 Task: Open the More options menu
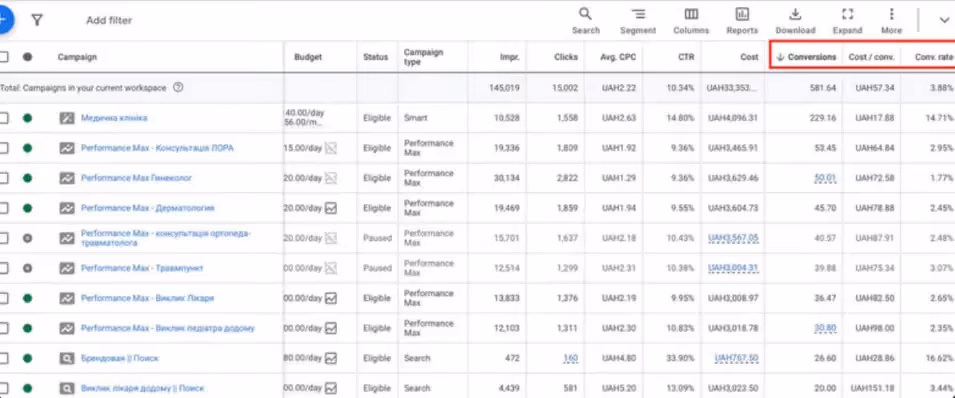[891, 21]
